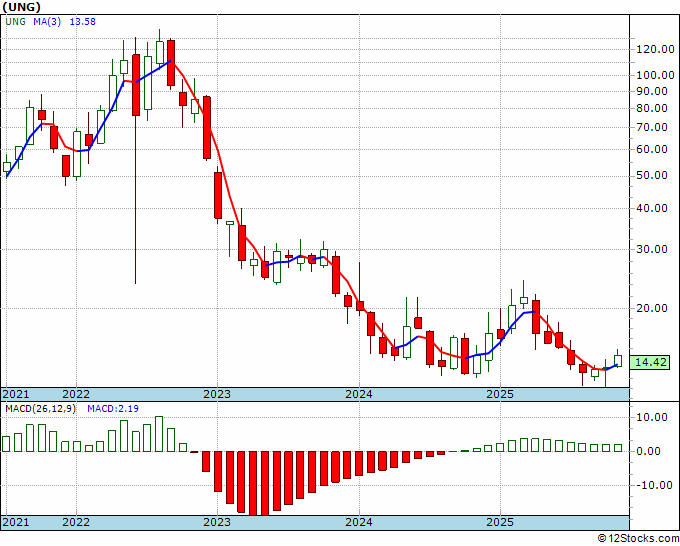Click the 30.00 price axis label
Image resolution: width=680 pixels, height=546 pixels.
(x=652, y=249)
